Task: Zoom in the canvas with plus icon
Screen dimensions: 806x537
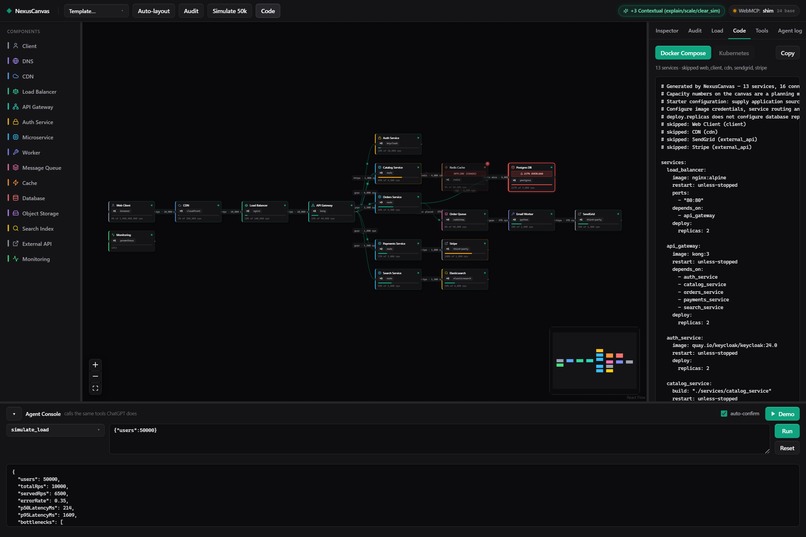Action: coord(95,365)
